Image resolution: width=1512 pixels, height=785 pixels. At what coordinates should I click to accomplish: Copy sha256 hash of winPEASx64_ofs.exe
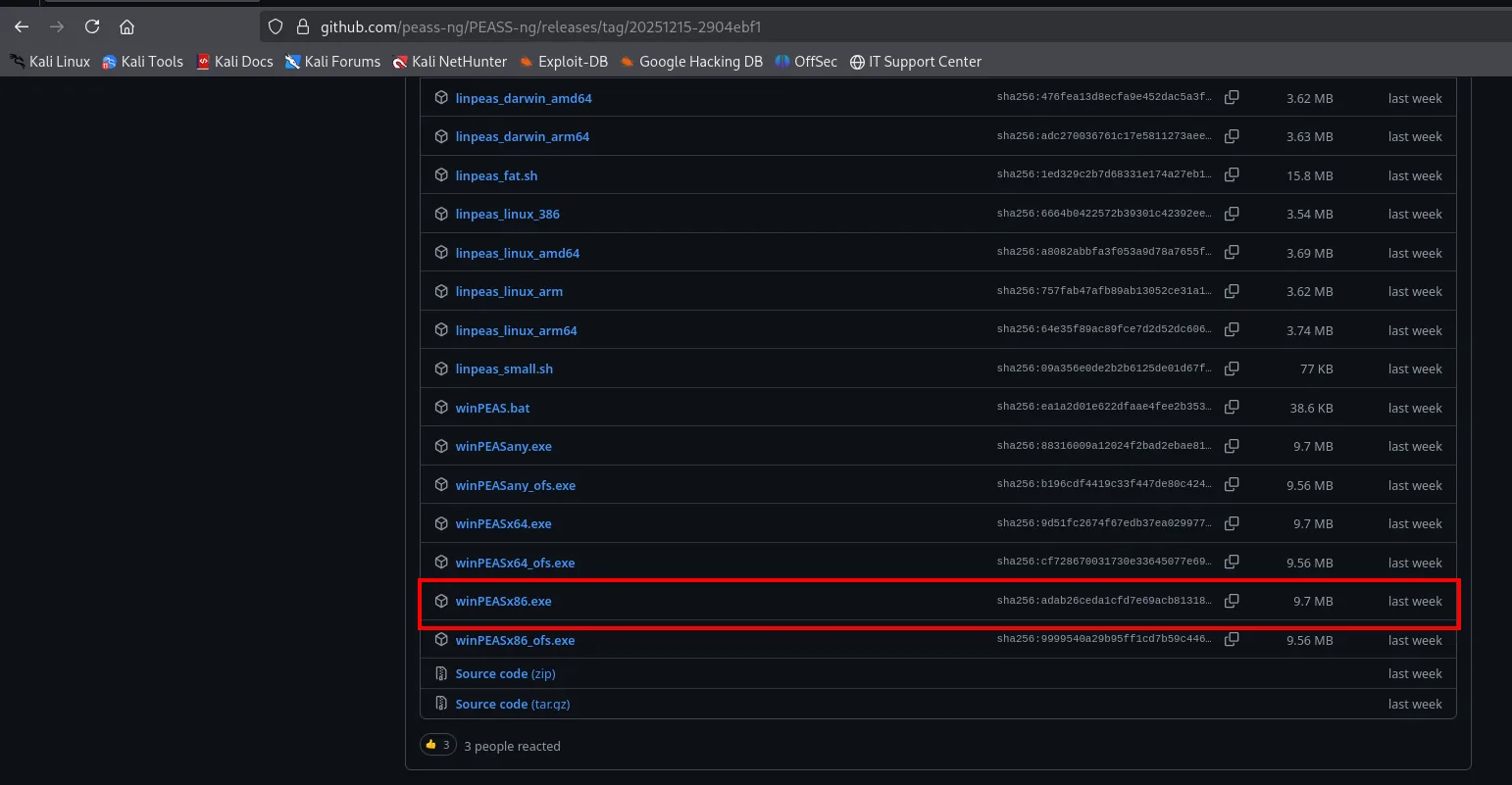(1232, 562)
